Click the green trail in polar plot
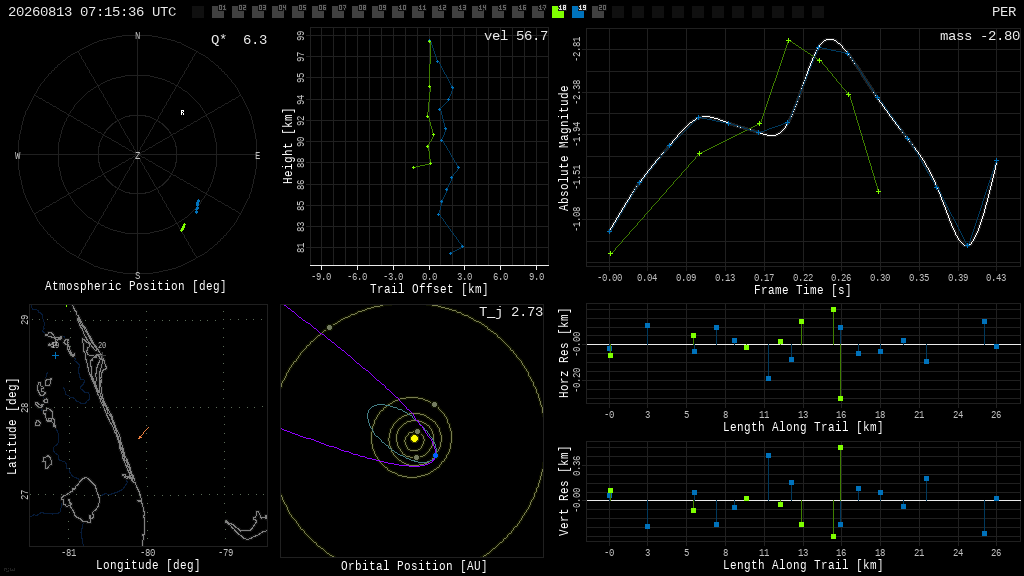Viewport: 1024px width, 576px height. pos(183,227)
